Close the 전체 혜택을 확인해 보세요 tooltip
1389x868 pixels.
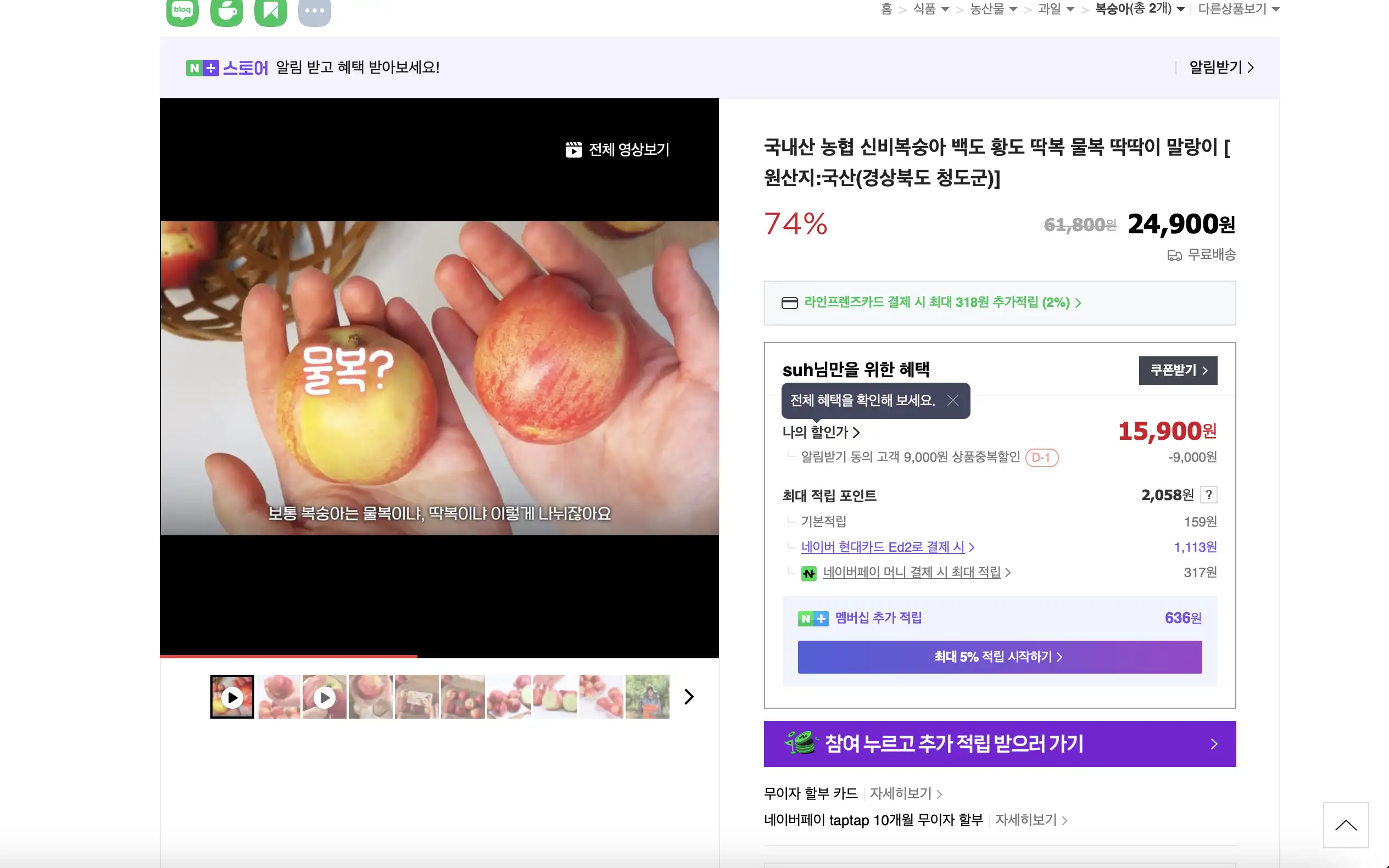pos(952,400)
